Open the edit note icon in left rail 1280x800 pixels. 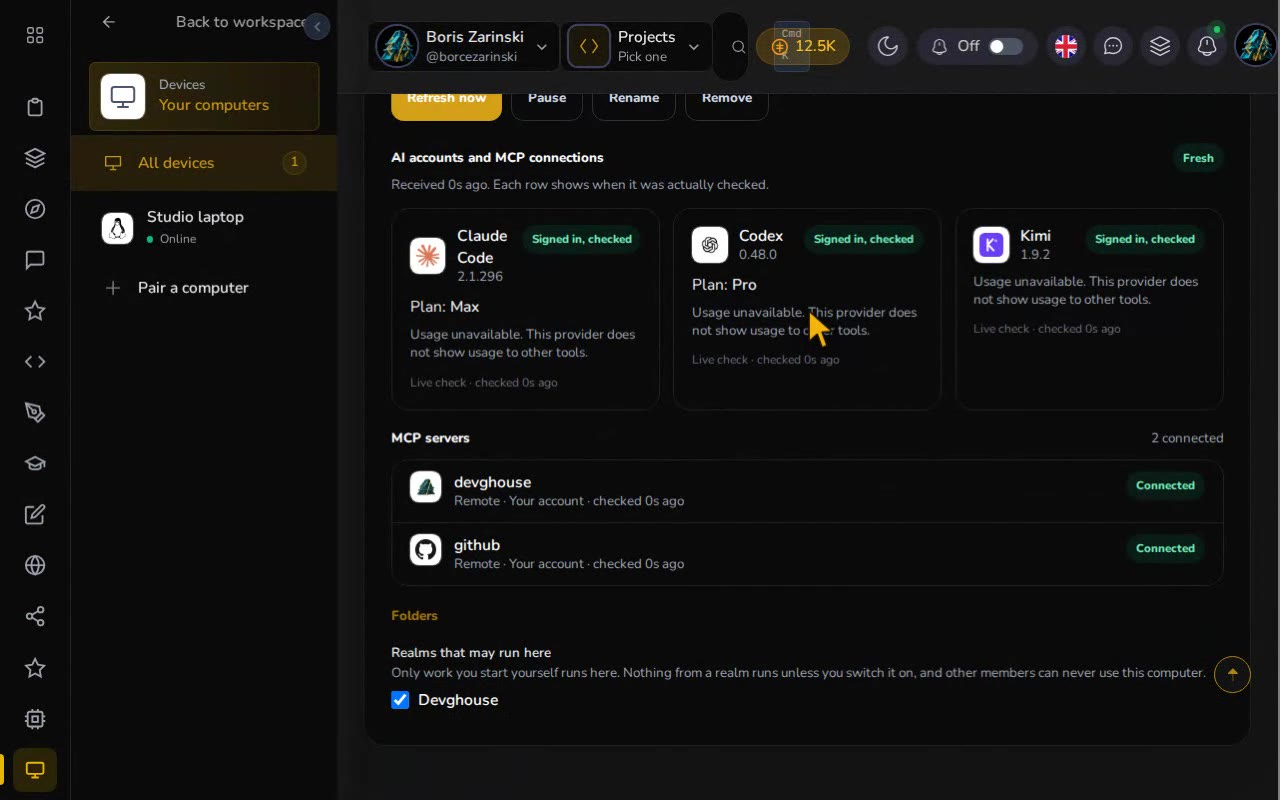coord(35,515)
